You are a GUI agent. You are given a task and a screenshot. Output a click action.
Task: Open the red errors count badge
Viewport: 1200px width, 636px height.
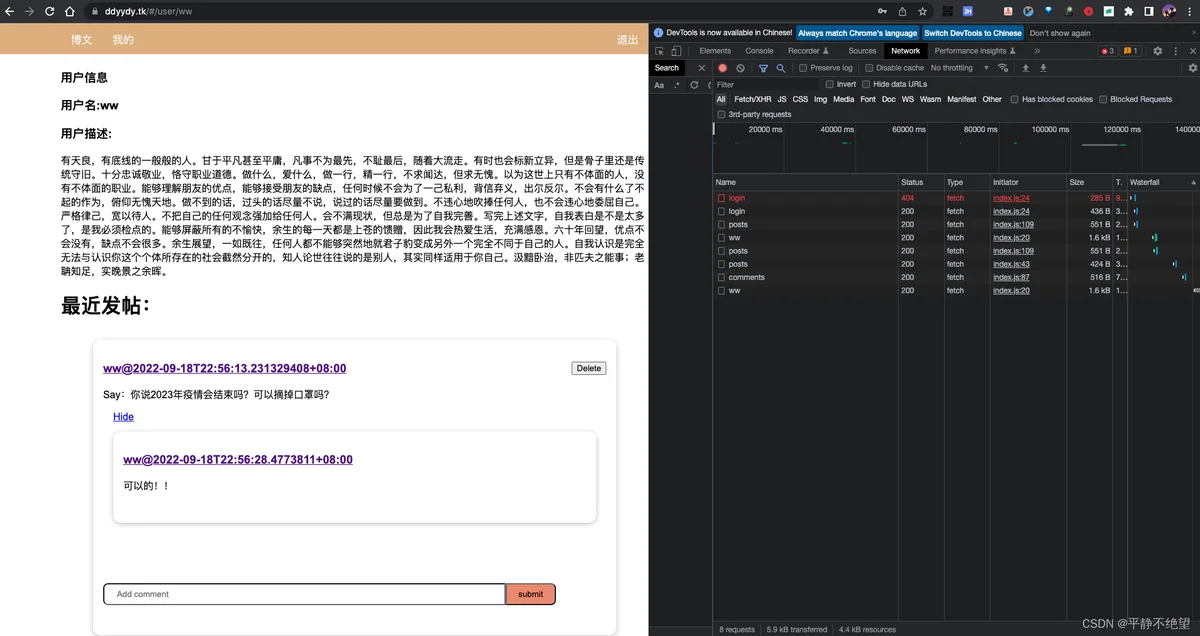point(1107,51)
